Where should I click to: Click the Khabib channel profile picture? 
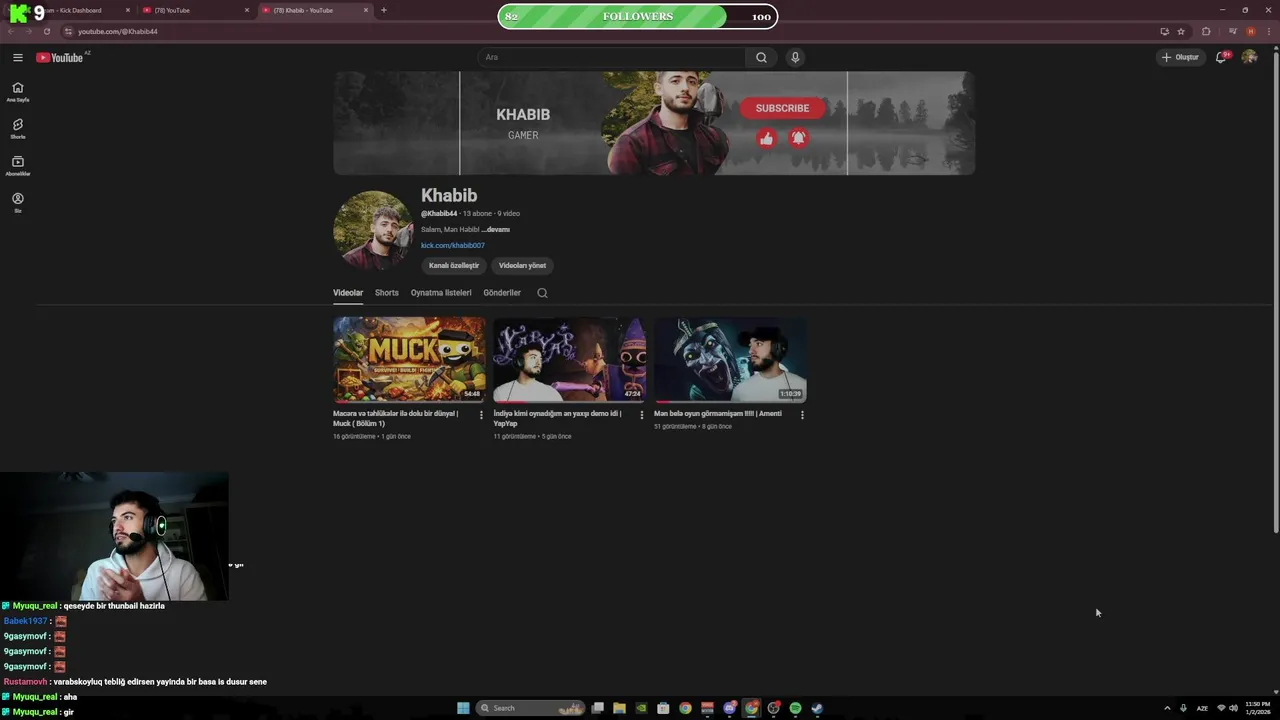[x=373, y=230]
